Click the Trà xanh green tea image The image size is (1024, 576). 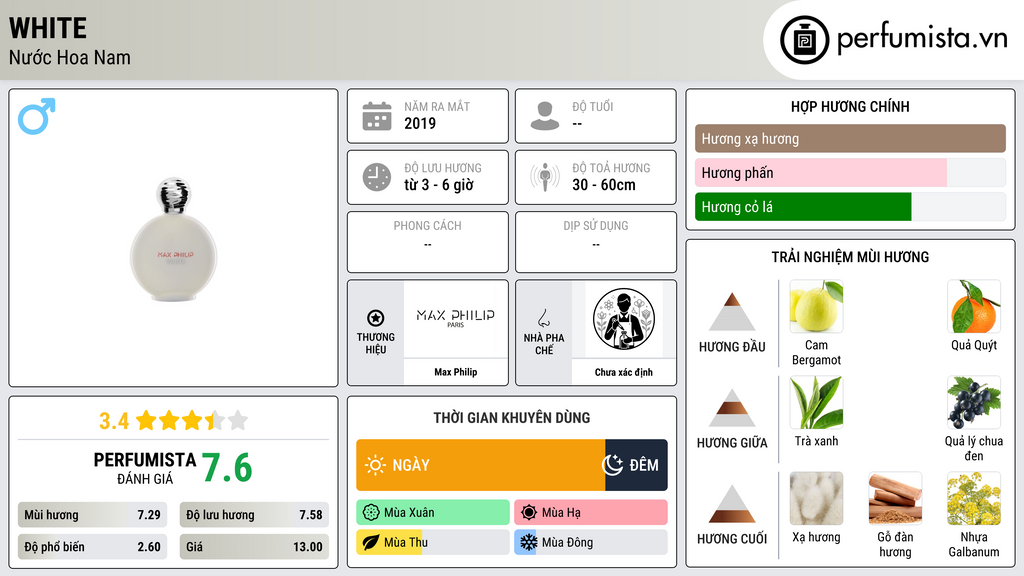click(x=816, y=402)
